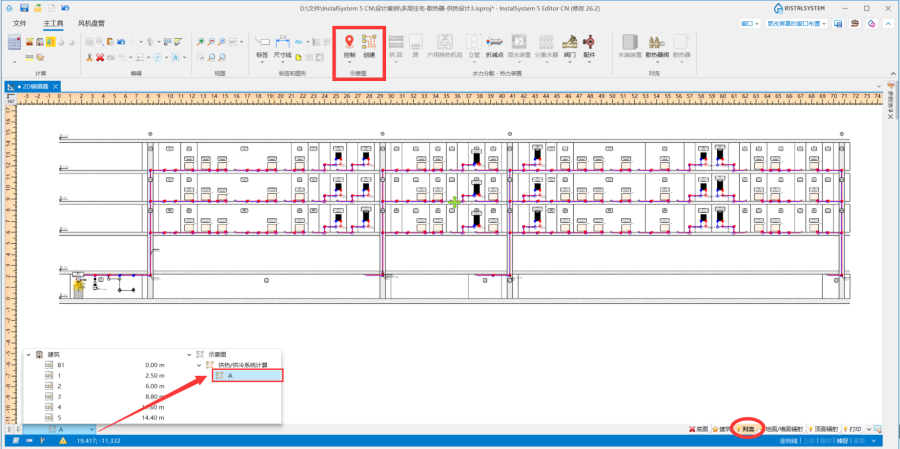Collapse the 建筑 building tree node
Viewport: 900px width, 449px height.
pos(28,354)
